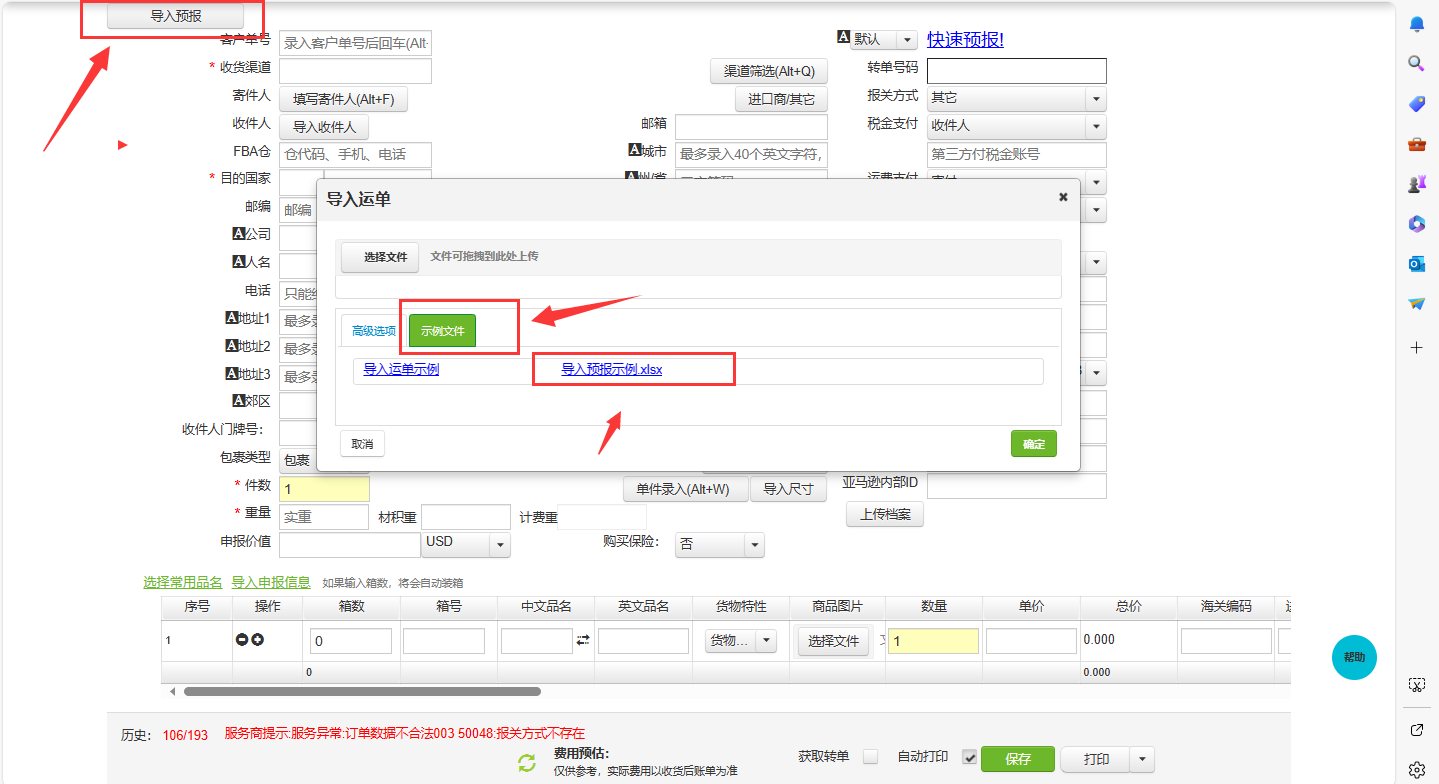This screenshot has width=1439, height=784.
Task: Click 选择文件 in the import dialog
Action: pyautogui.click(x=380, y=257)
